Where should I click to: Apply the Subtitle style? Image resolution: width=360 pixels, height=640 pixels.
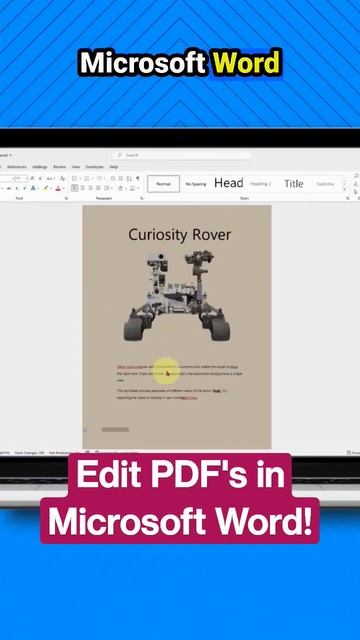pyautogui.click(x=325, y=184)
